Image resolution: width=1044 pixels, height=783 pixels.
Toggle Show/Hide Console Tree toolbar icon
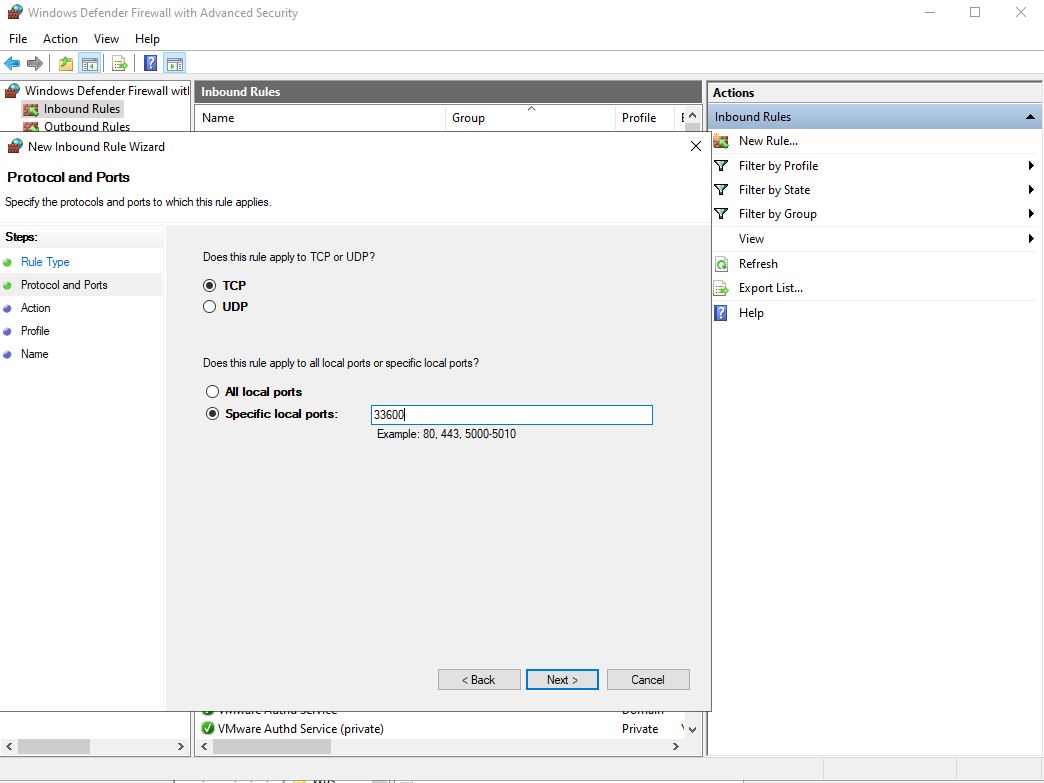[x=90, y=64]
